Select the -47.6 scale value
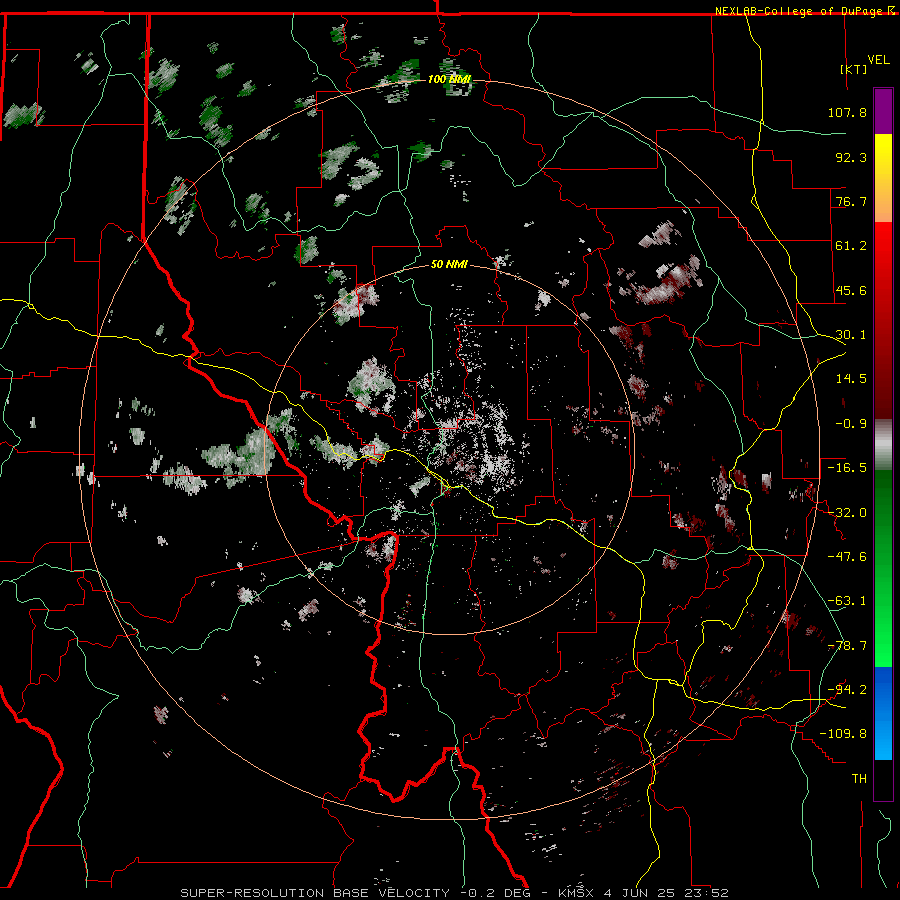 click(x=847, y=557)
